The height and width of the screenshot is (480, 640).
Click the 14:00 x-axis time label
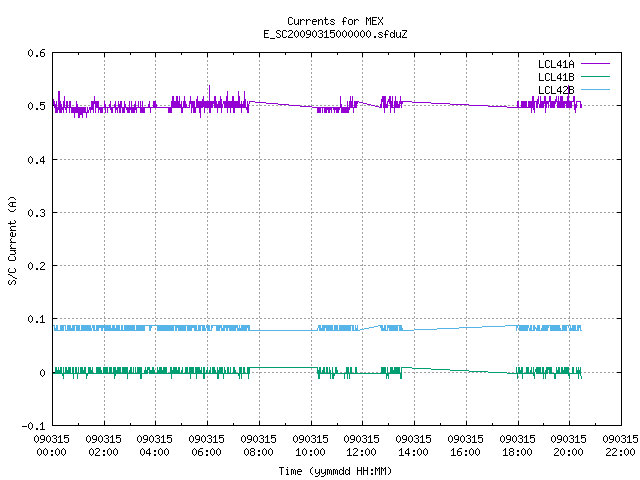point(413,452)
